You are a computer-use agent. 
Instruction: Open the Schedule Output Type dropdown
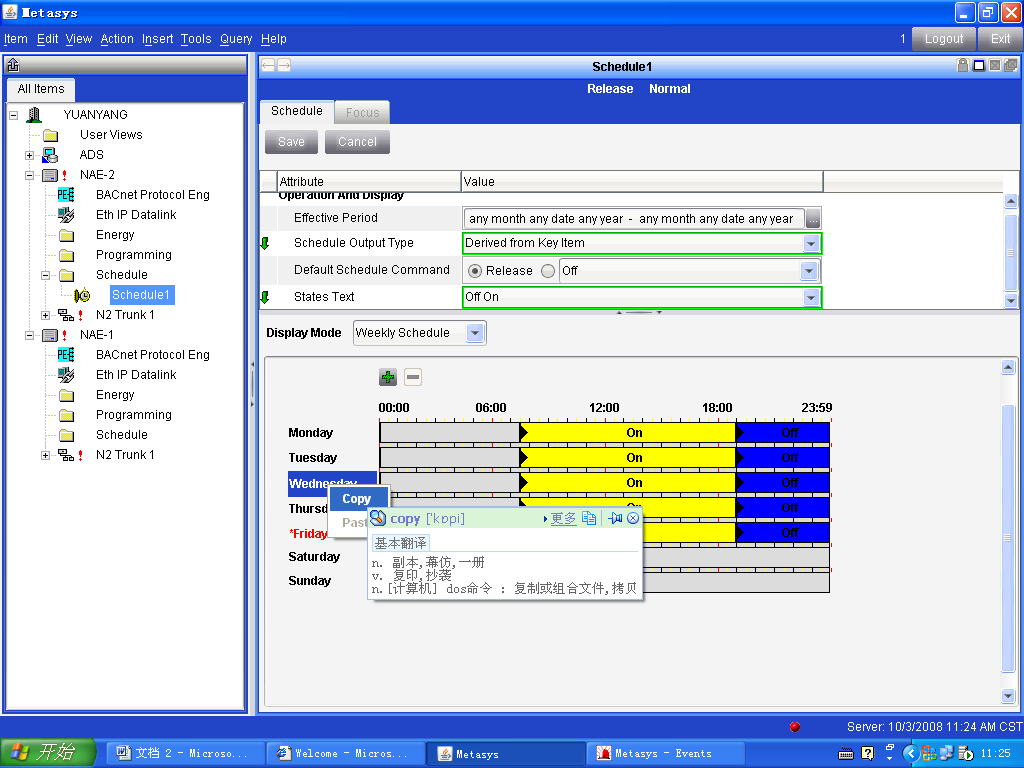pyautogui.click(x=810, y=243)
